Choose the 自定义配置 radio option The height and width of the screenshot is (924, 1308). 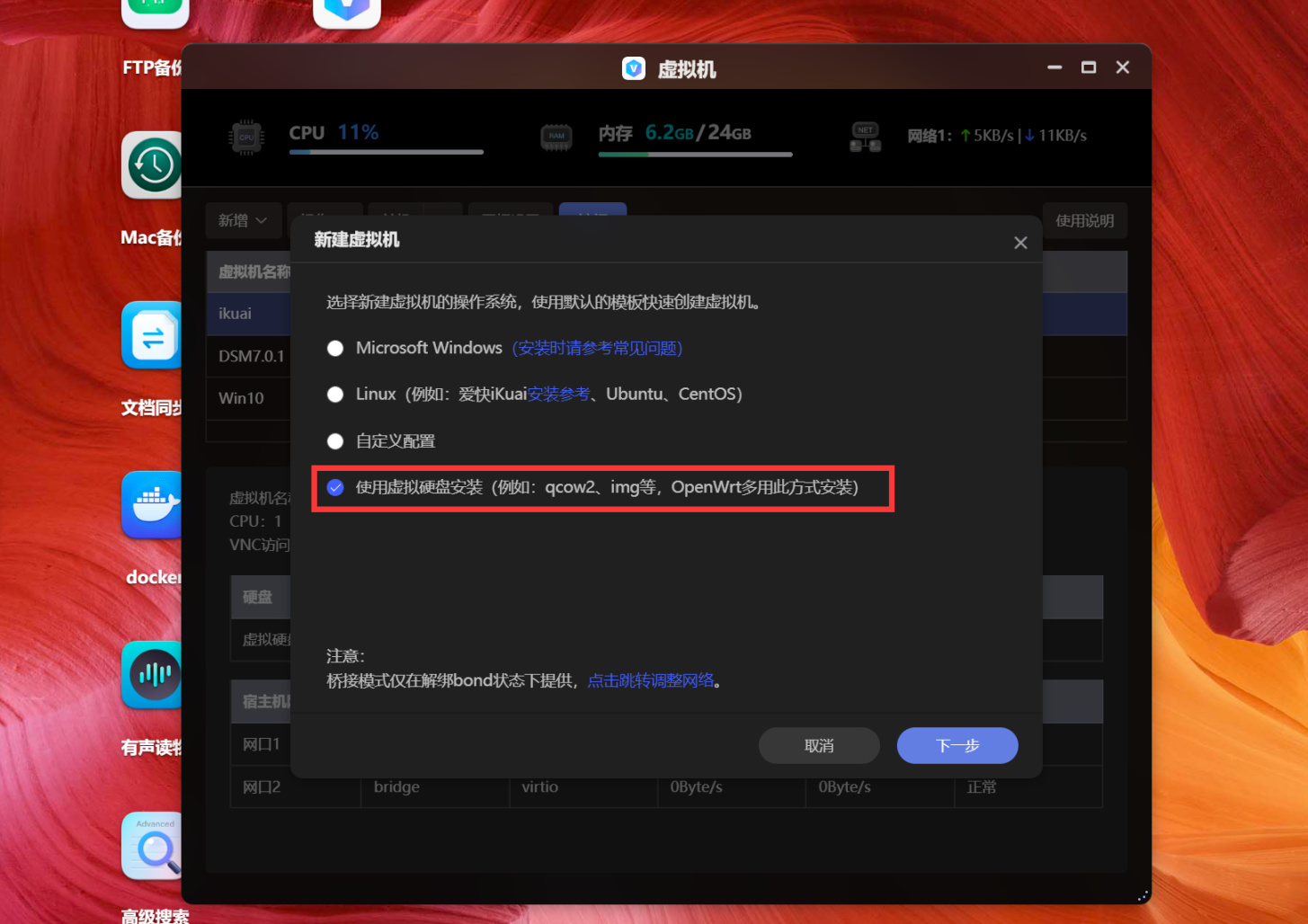point(335,440)
